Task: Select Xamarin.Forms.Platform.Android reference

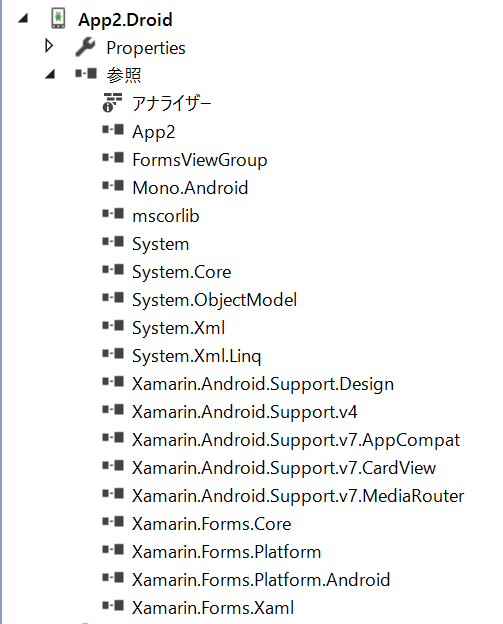Action: tap(261, 580)
